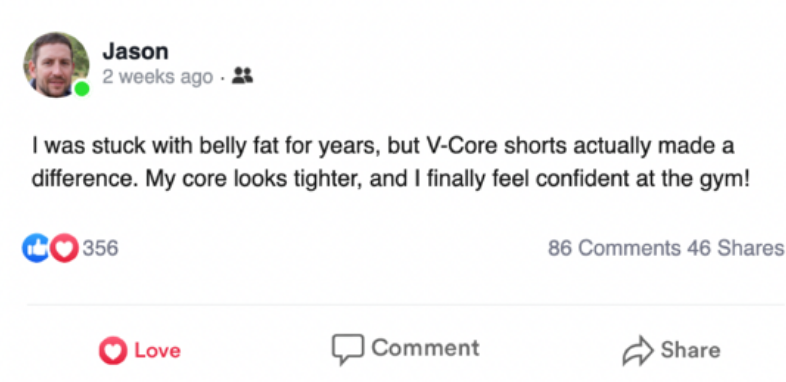Open the Jason profile name link
This screenshot has width=786, height=382.
[x=135, y=52]
